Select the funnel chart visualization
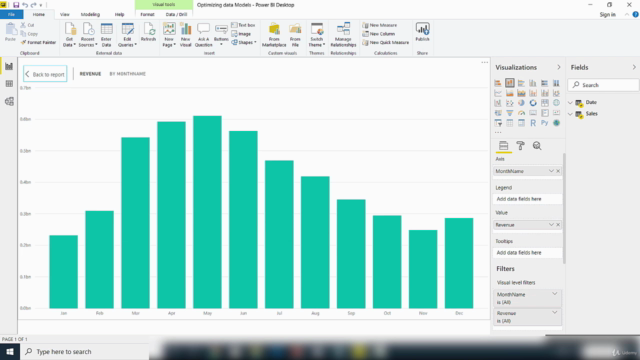The width and height of the screenshot is (640, 360). point(510,113)
